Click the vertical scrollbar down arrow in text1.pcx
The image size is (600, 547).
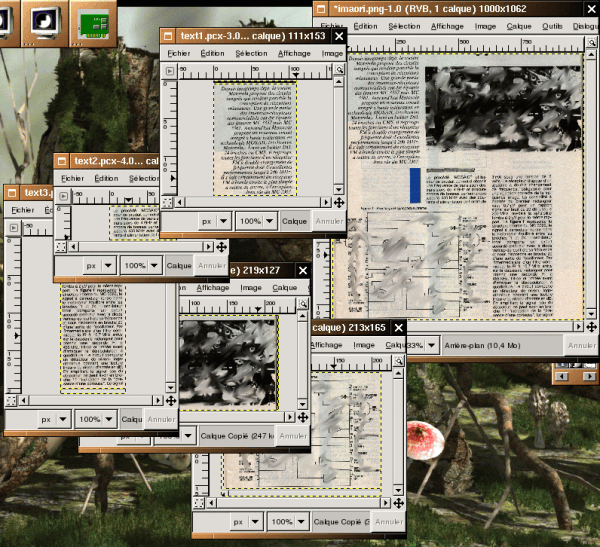[339, 189]
